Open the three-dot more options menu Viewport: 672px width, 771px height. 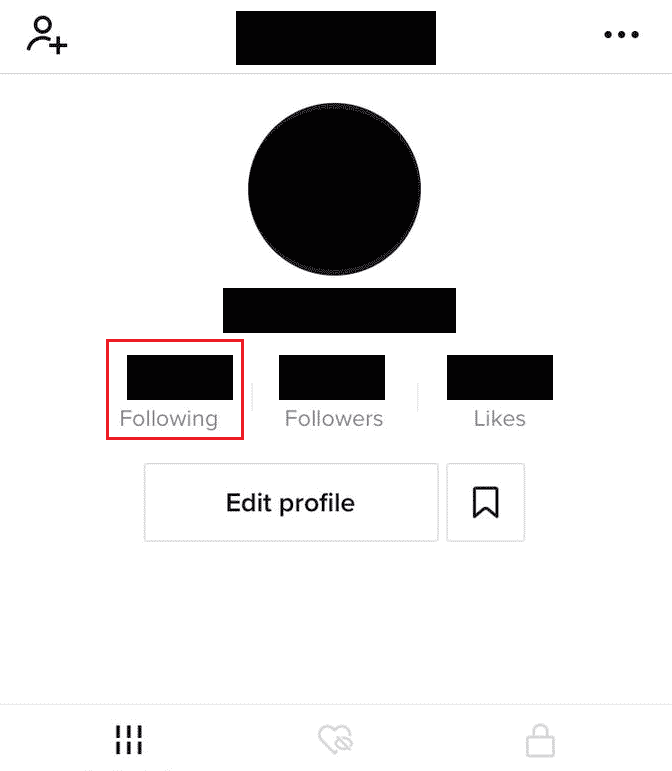pos(621,34)
